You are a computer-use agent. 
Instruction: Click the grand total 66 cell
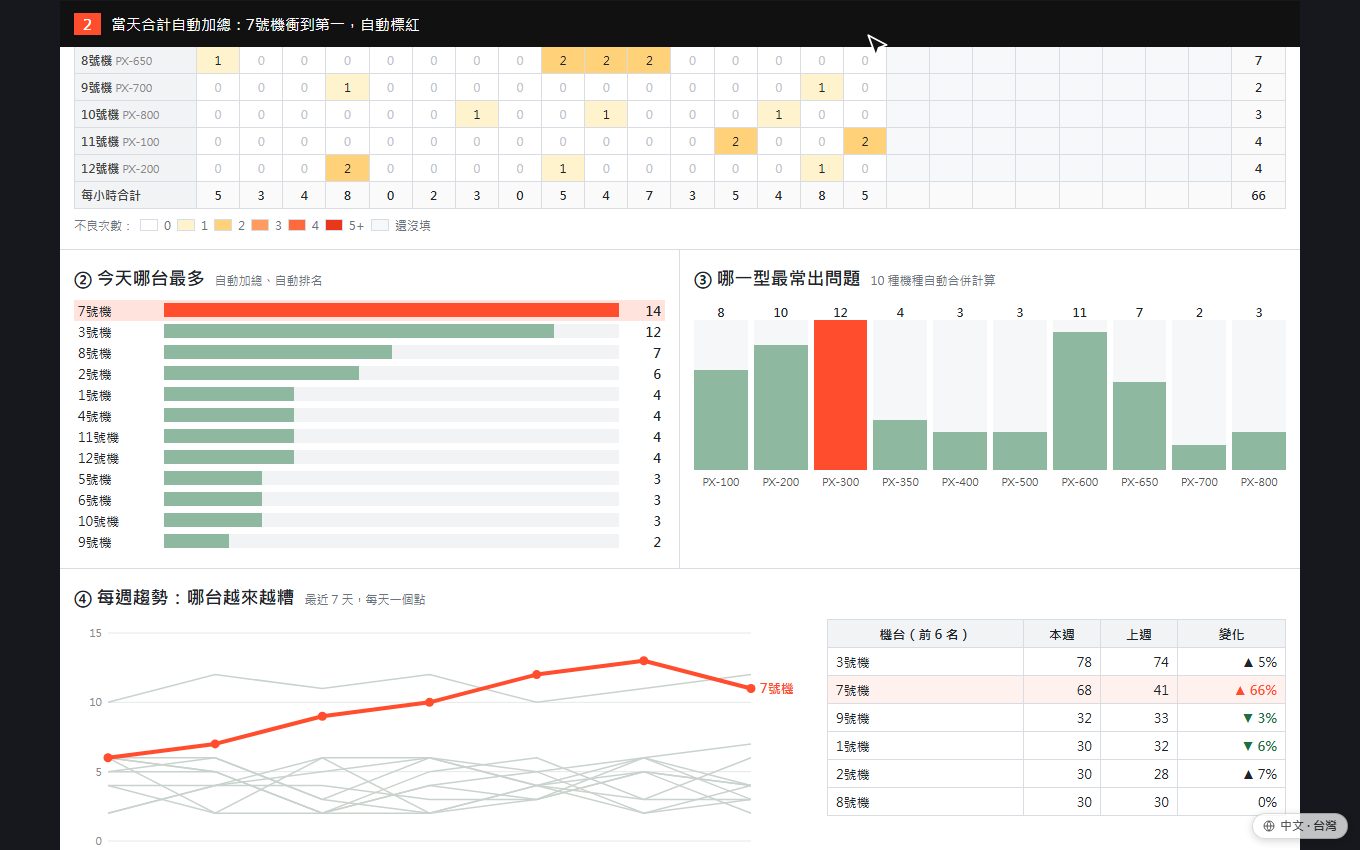(1258, 196)
